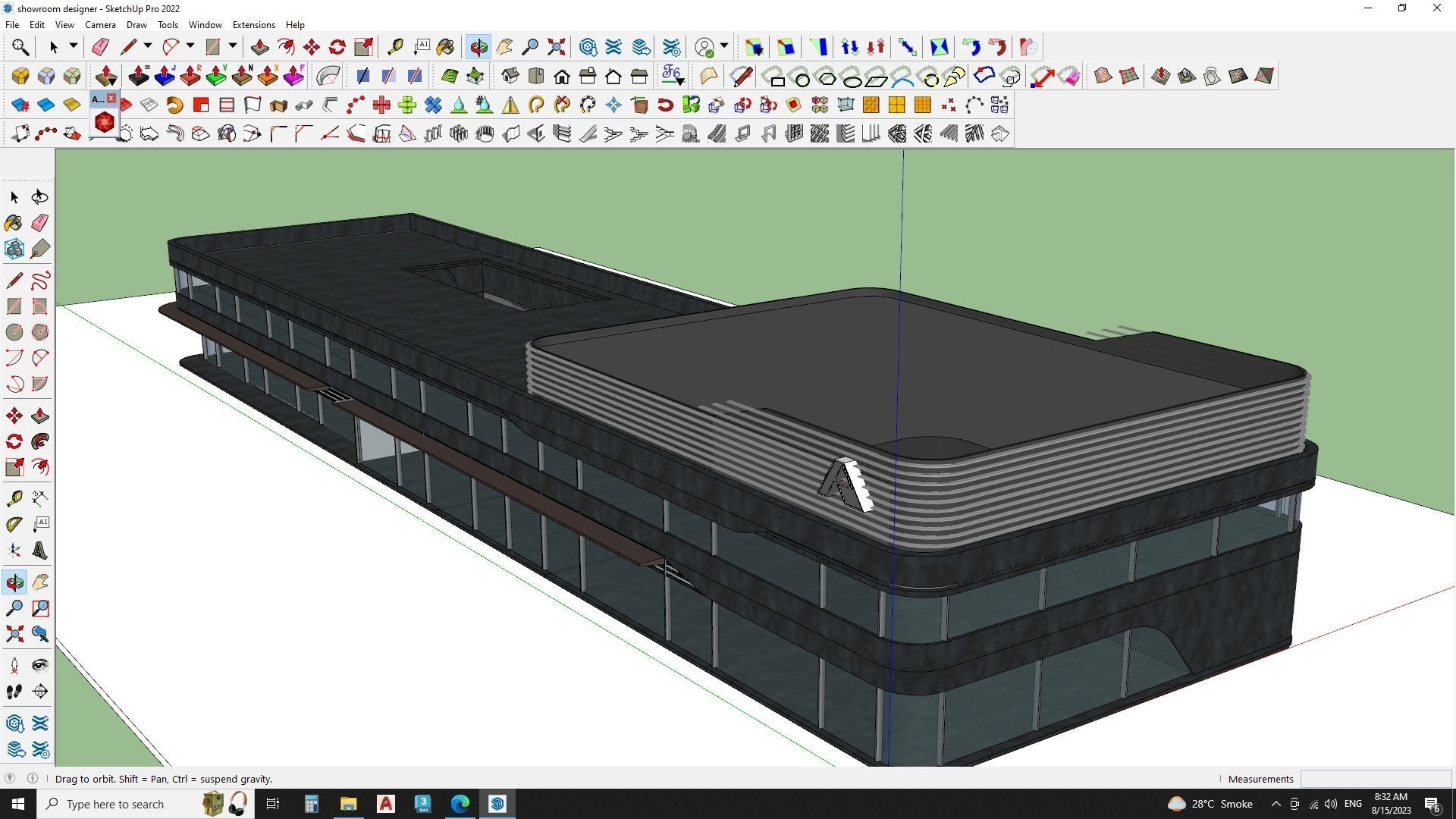Screen dimensions: 1456x819
Task: Select the Axes tool in left palette
Action: [14, 551]
